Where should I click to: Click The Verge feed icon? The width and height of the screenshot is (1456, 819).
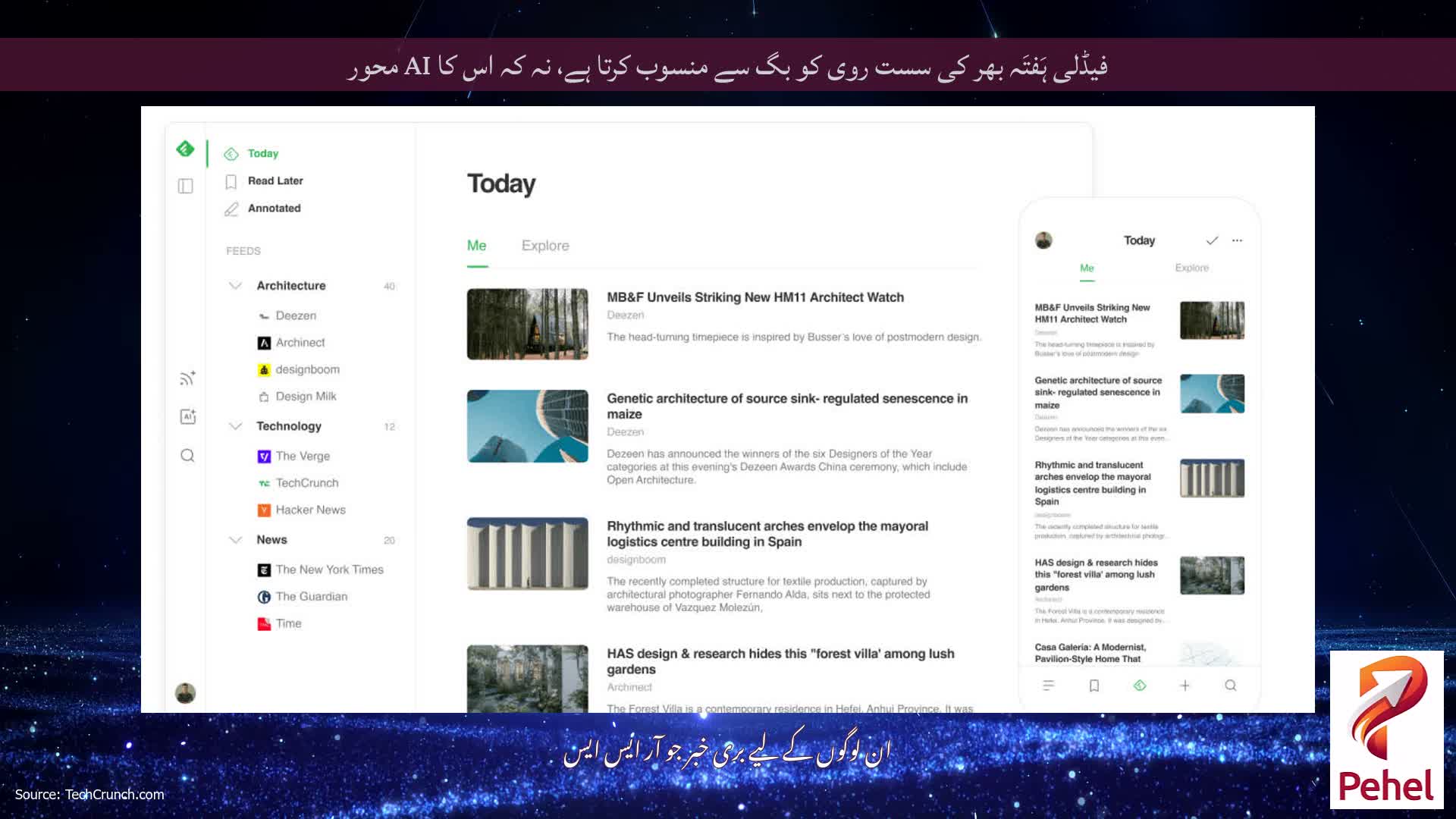(264, 457)
